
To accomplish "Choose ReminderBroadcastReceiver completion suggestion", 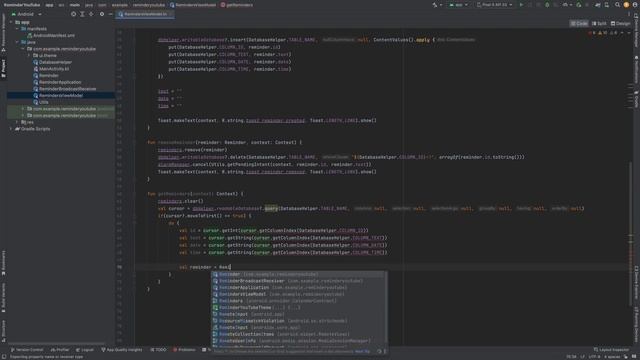I will [x=299, y=281].
